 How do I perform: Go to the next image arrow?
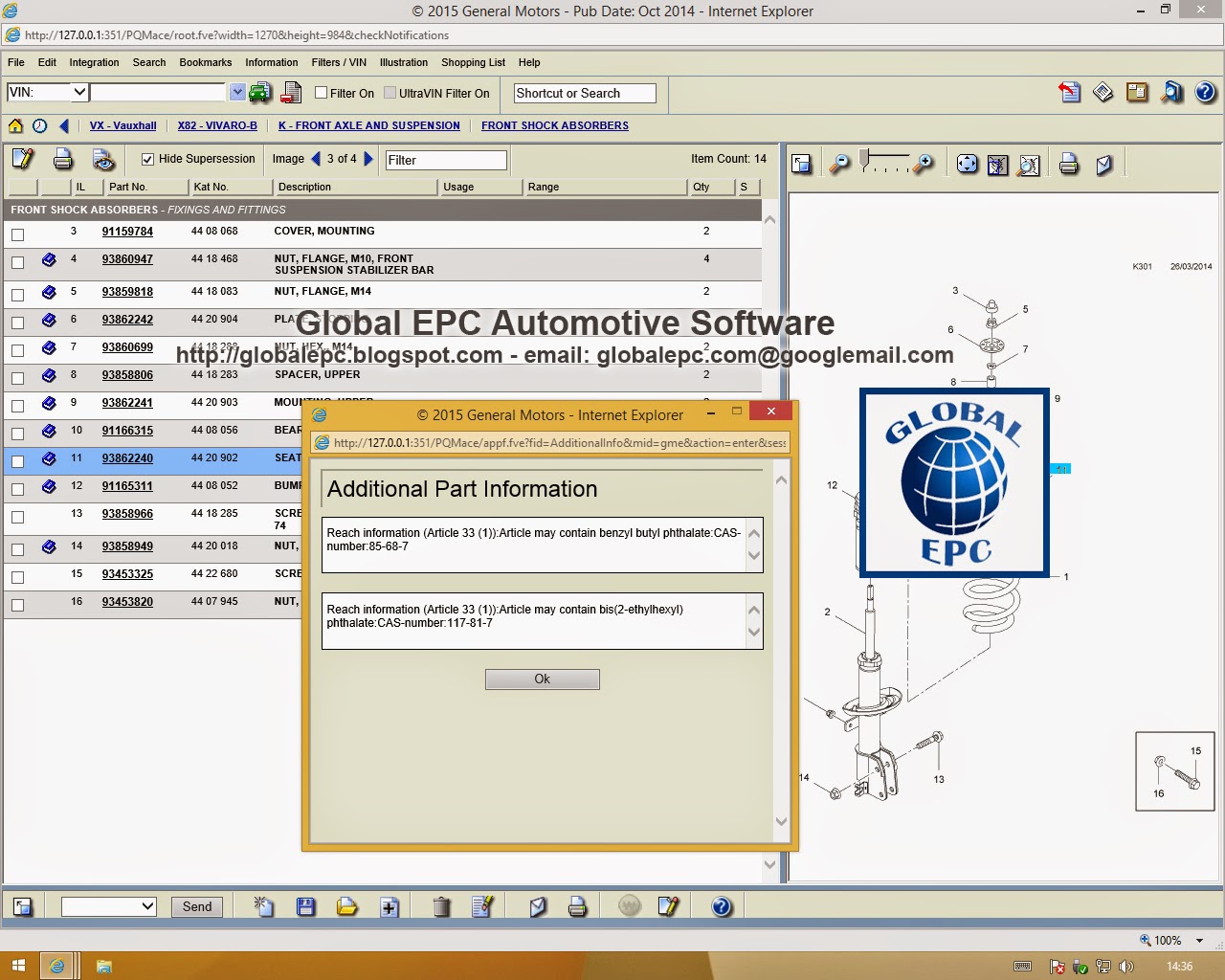point(368,159)
